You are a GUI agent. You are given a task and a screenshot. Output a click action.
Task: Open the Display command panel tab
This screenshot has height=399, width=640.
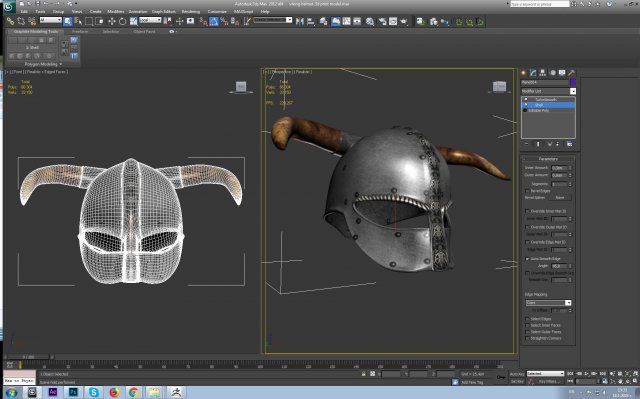click(562, 73)
